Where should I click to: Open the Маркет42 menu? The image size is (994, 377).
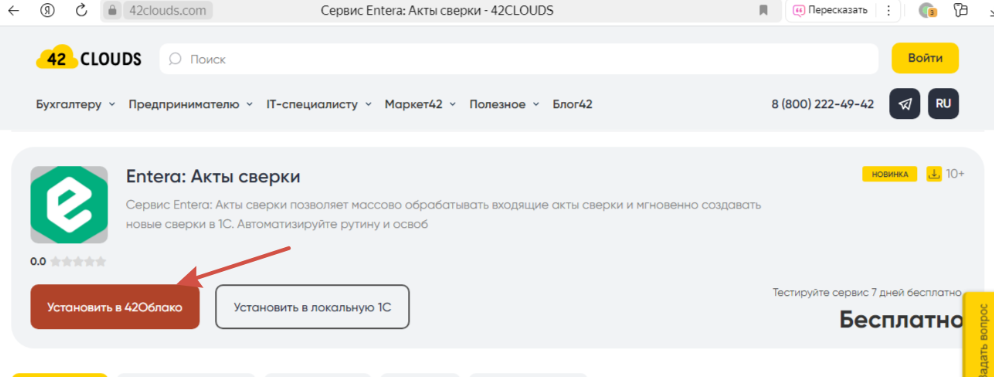click(x=420, y=105)
